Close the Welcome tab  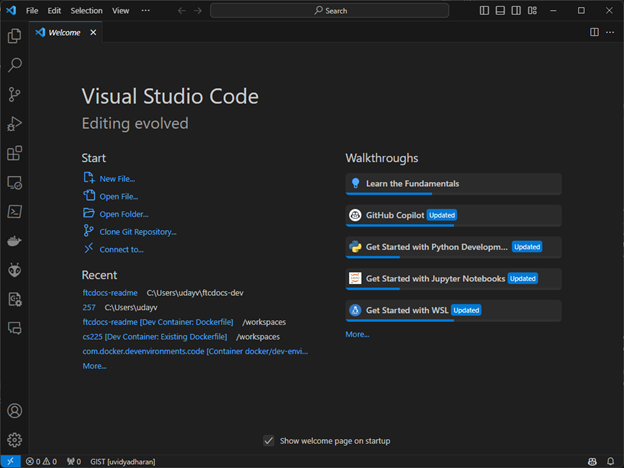pyautogui.click(x=93, y=32)
